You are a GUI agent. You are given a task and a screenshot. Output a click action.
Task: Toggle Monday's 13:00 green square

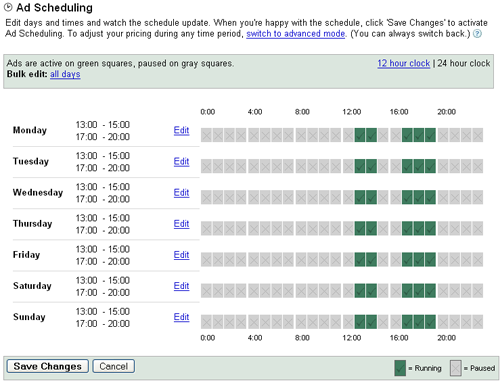point(360,135)
